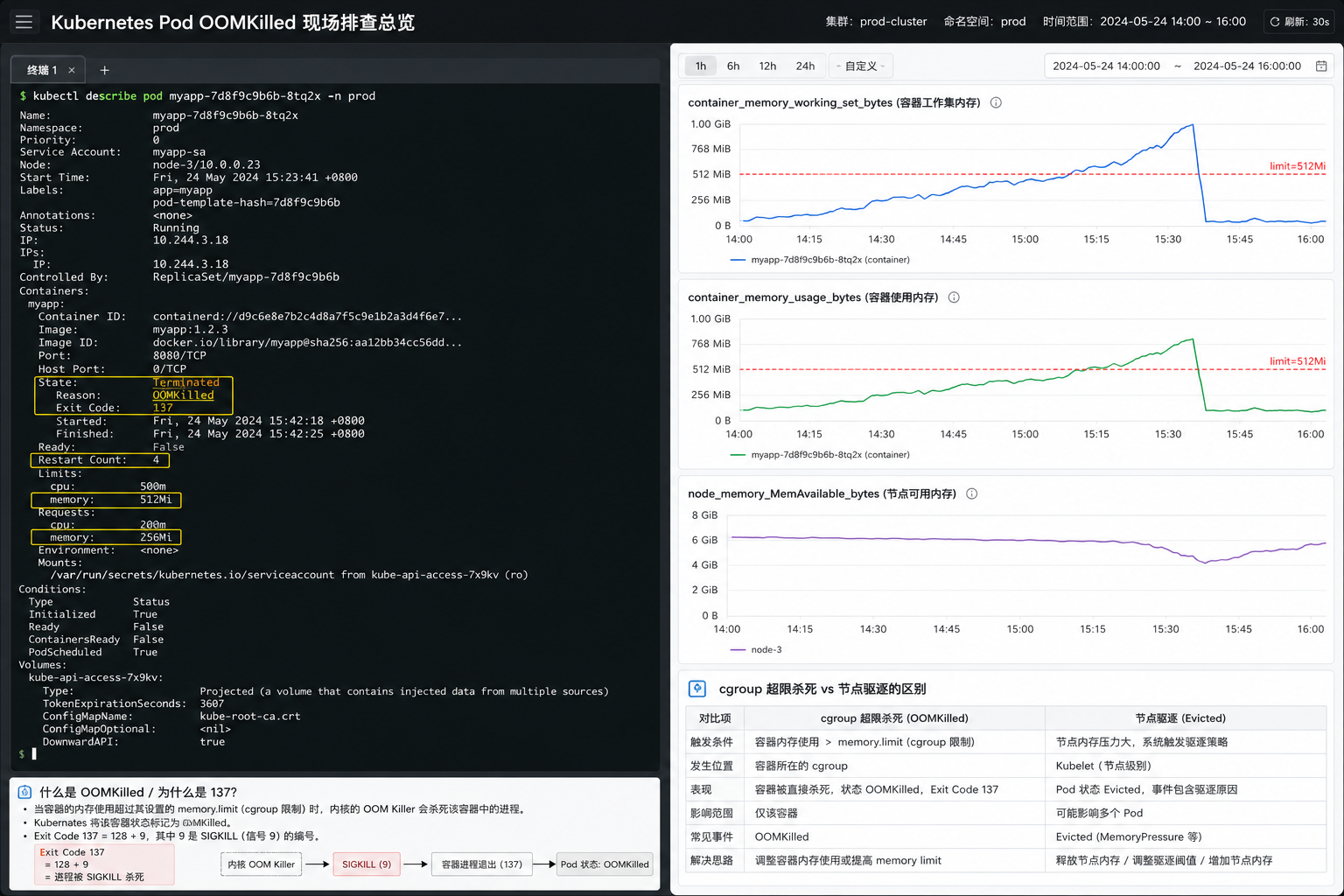Click the OOMKilled explanation info icon
Screen dimensions: 1344x896
point(24,792)
